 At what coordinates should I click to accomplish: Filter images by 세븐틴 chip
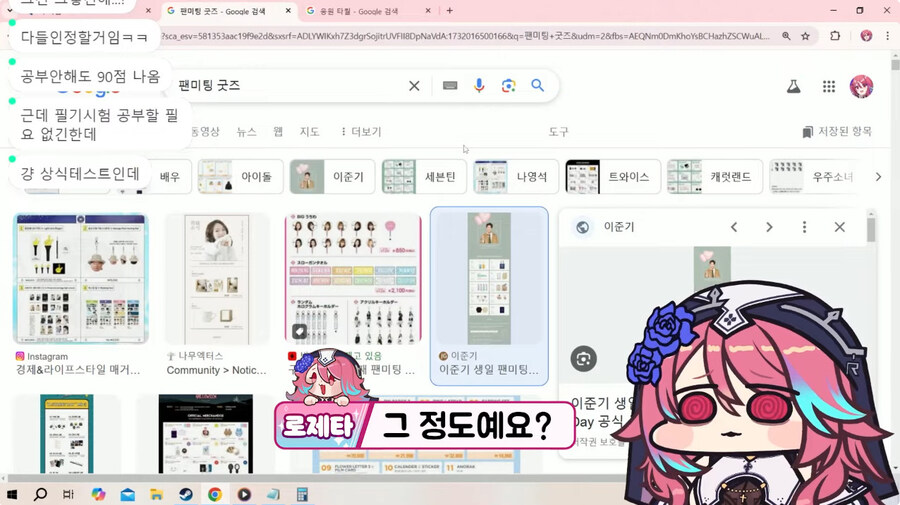tap(424, 177)
